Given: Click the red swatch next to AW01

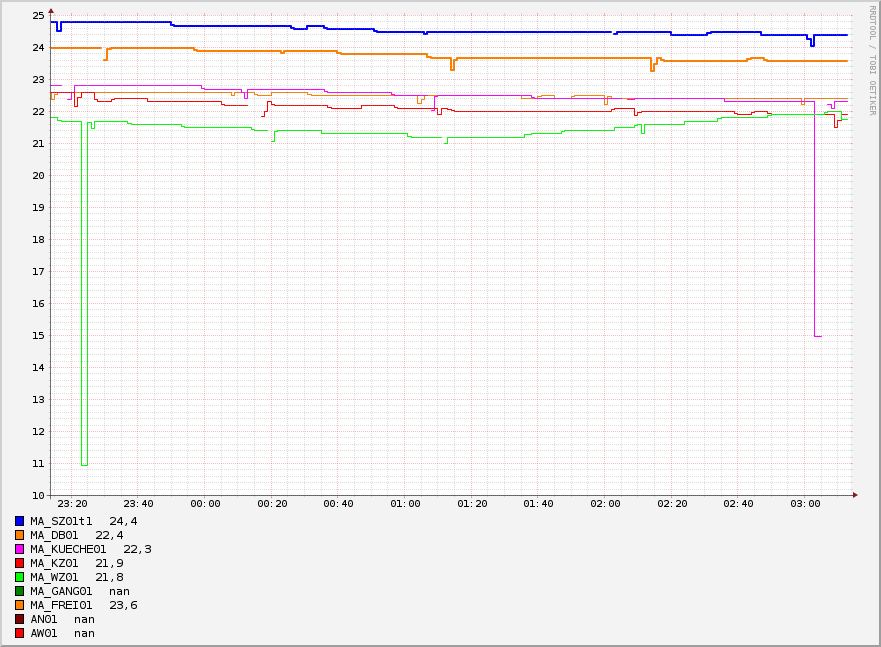Looking at the screenshot, I should (x=19, y=633).
